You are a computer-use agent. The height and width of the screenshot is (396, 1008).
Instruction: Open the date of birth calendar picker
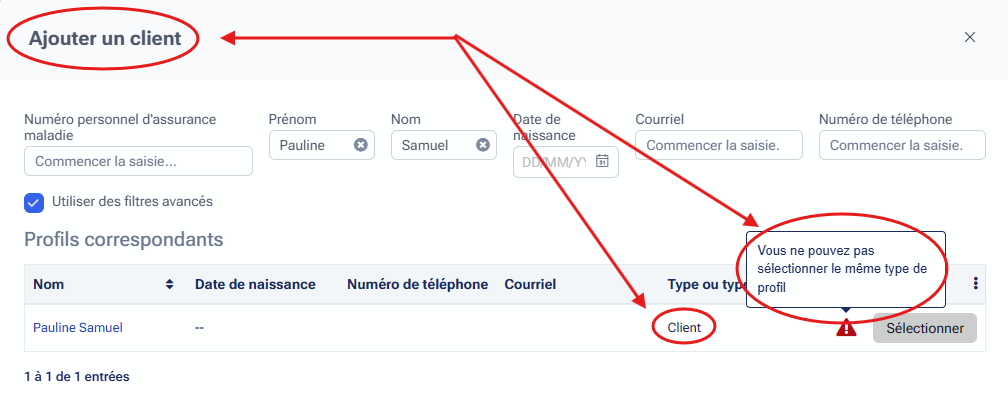point(602,161)
